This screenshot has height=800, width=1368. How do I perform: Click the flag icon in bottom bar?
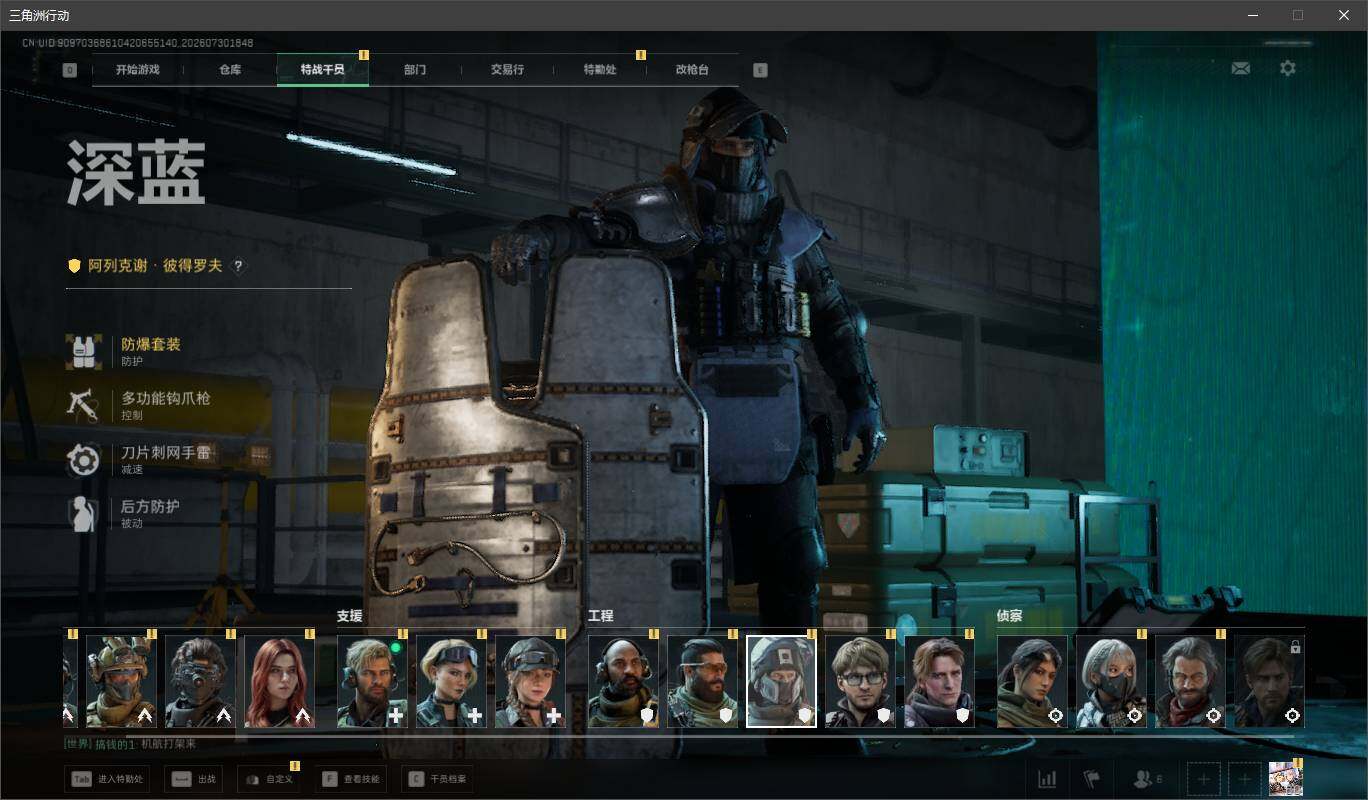point(1092,779)
